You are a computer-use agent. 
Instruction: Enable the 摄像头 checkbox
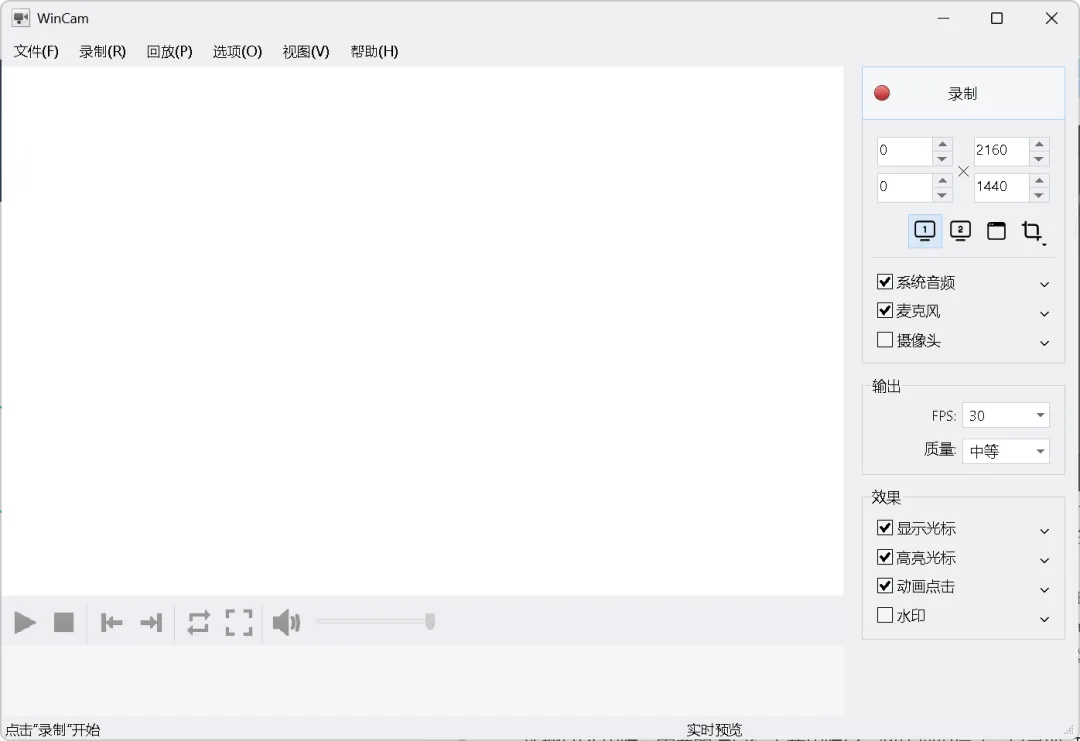click(x=885, y=340)
